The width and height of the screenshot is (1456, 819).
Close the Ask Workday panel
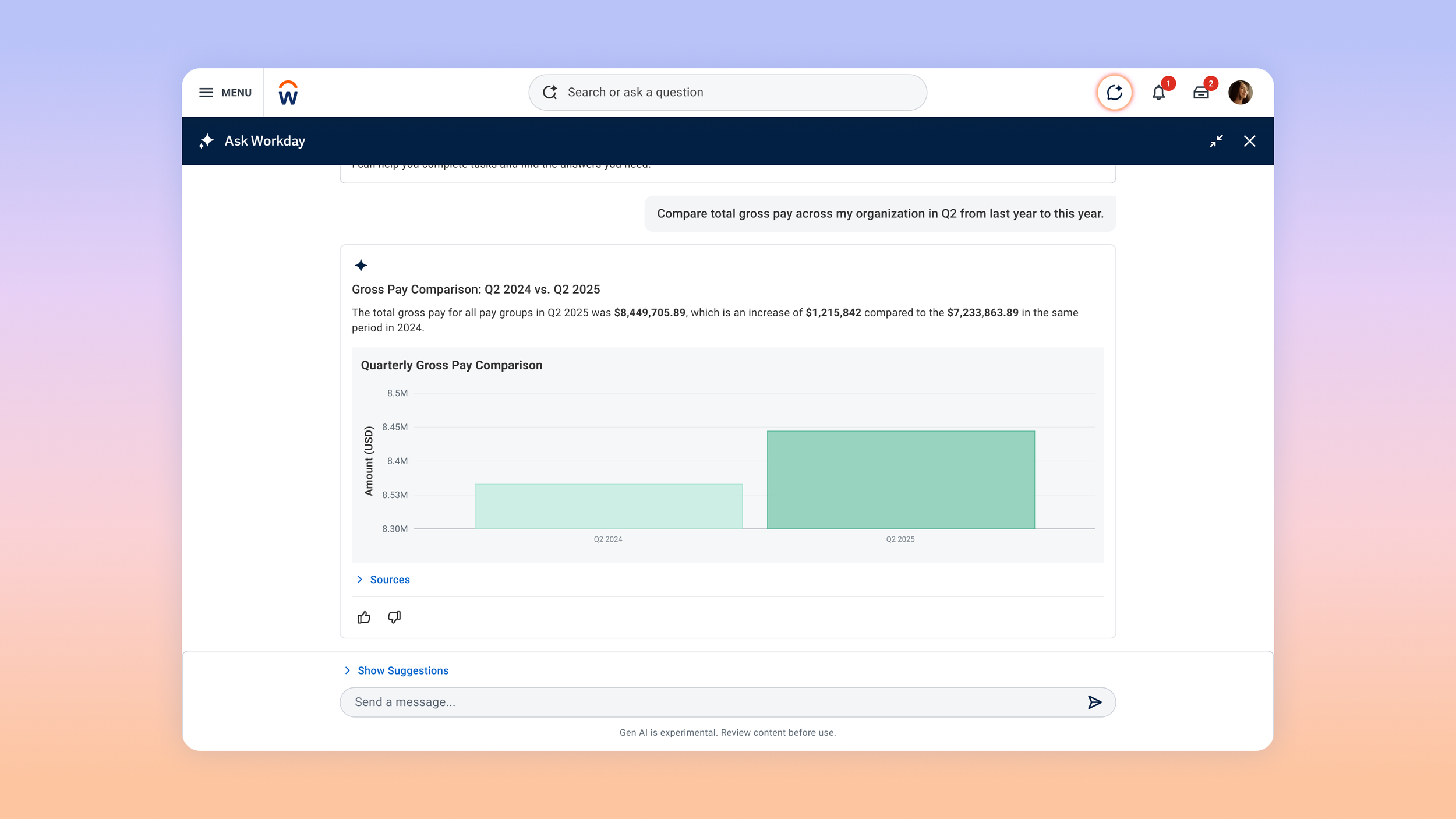click(1249, 141)
